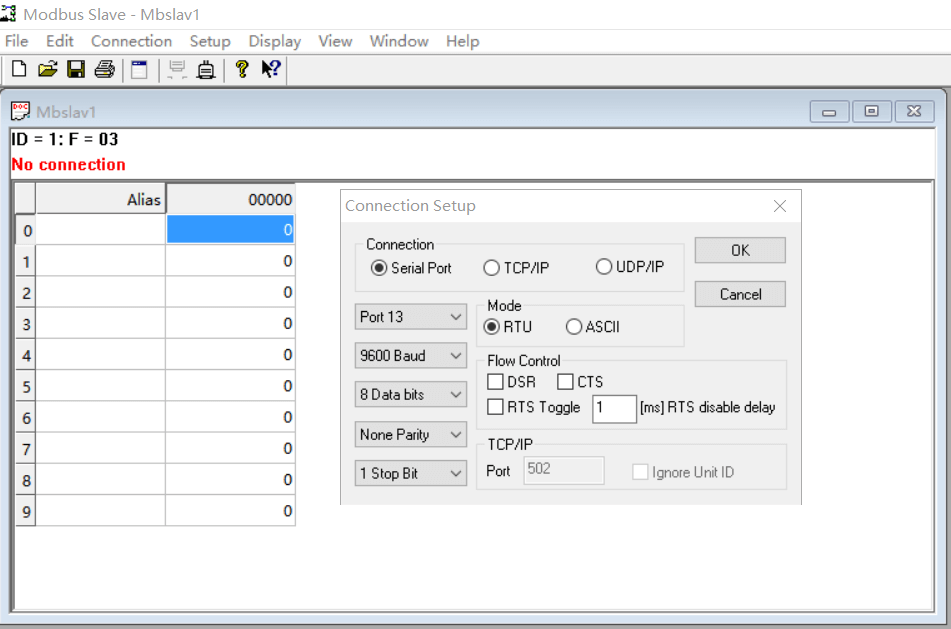Expand the 8 Data bits dropdown
The image size is (951, 629).
tap(411, 394)
